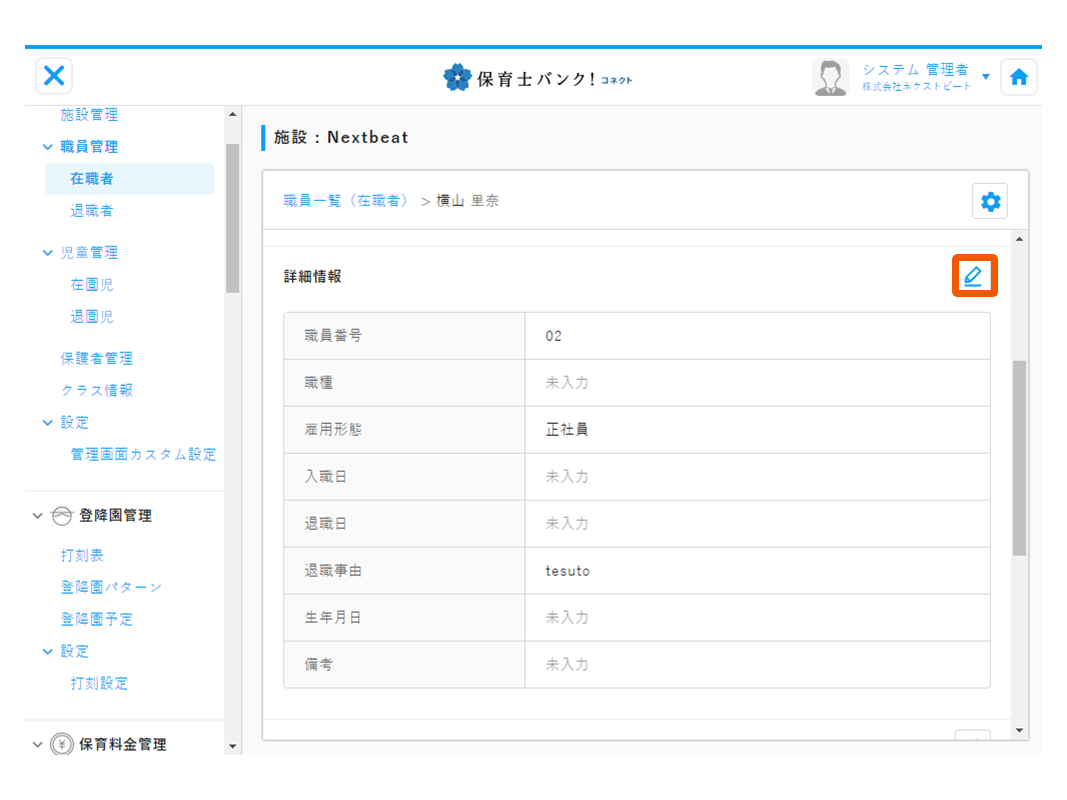The width and height of the screenshot is (1067, 800).
Task: Open 管理画面カスタム設定 menu item
Action: tap(143, 454)
